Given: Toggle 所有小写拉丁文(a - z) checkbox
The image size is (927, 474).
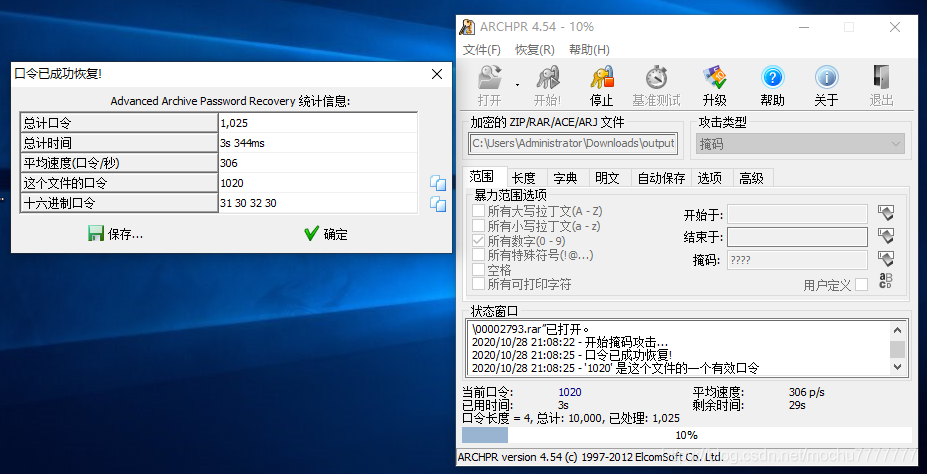Looking at the screenshot, I should pos(478,226).
